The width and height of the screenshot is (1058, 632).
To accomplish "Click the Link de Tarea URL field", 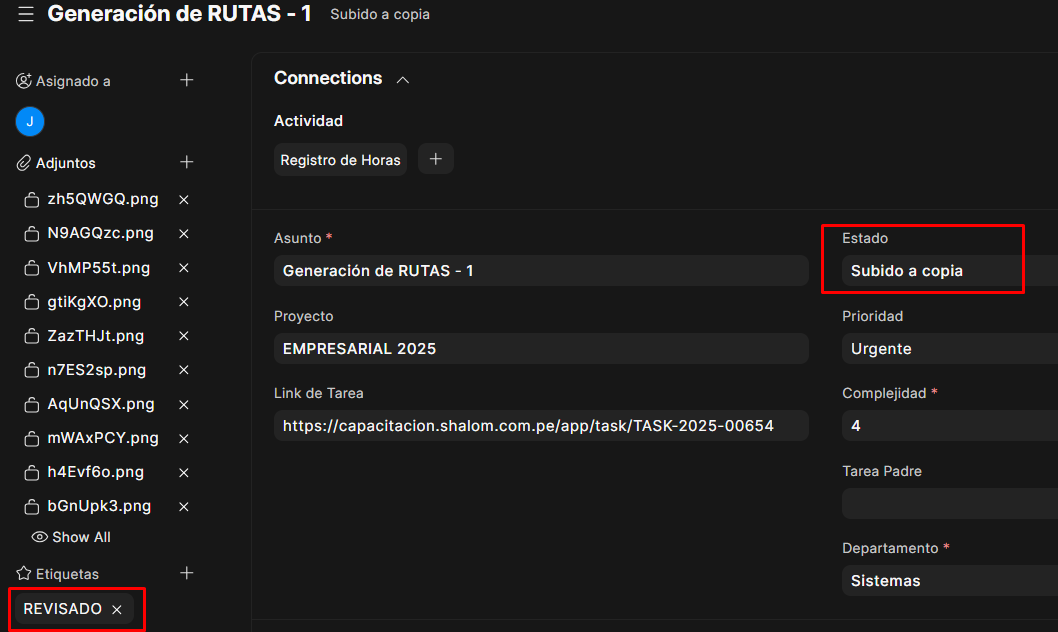I will pos(540,426).
